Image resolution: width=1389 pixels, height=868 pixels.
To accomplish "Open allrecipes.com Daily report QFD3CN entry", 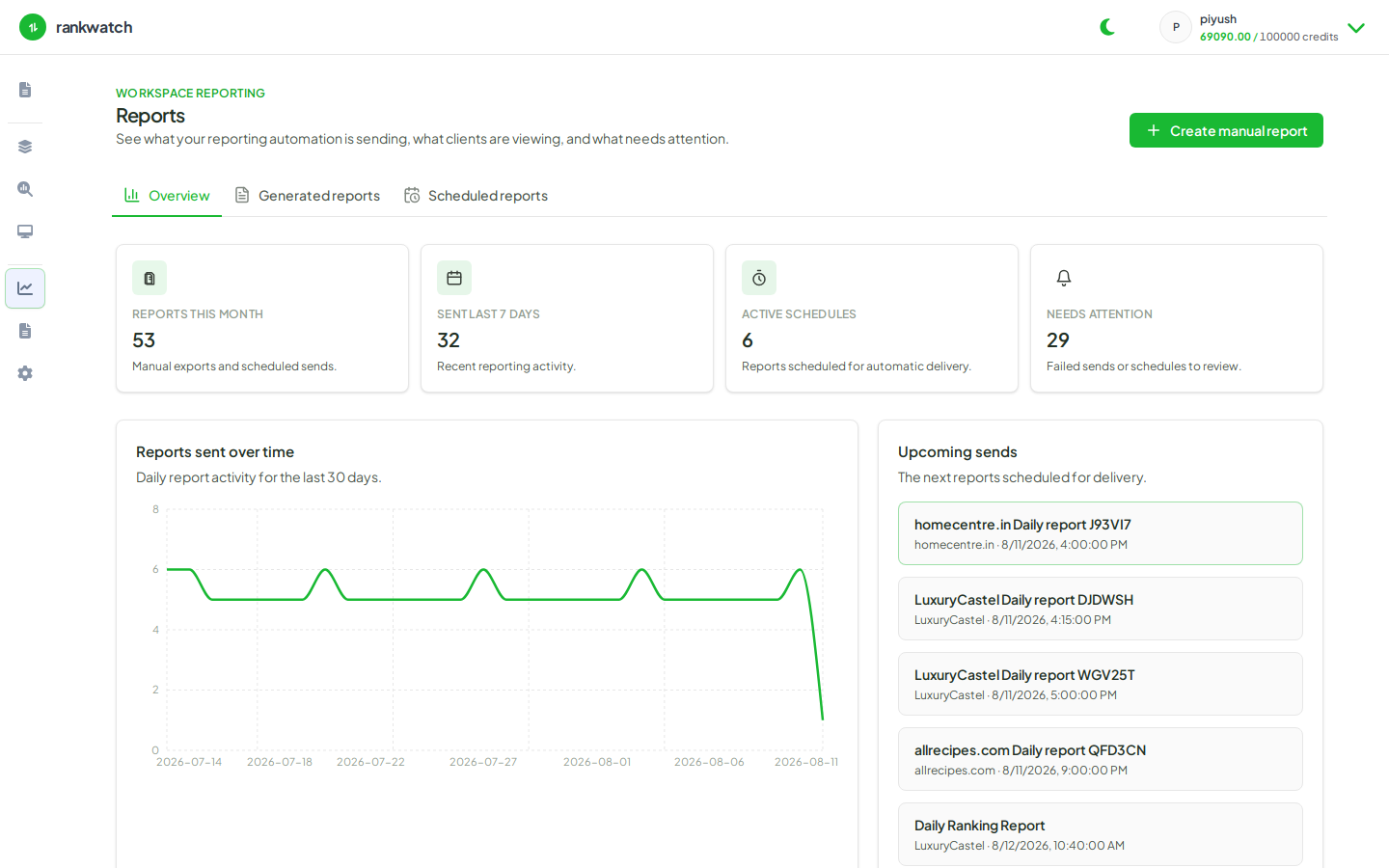I will (x=1101, y=759).
